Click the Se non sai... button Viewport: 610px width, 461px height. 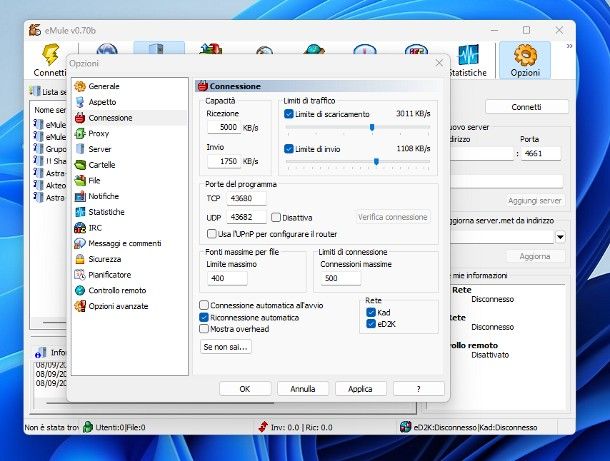tap(225, 347)
